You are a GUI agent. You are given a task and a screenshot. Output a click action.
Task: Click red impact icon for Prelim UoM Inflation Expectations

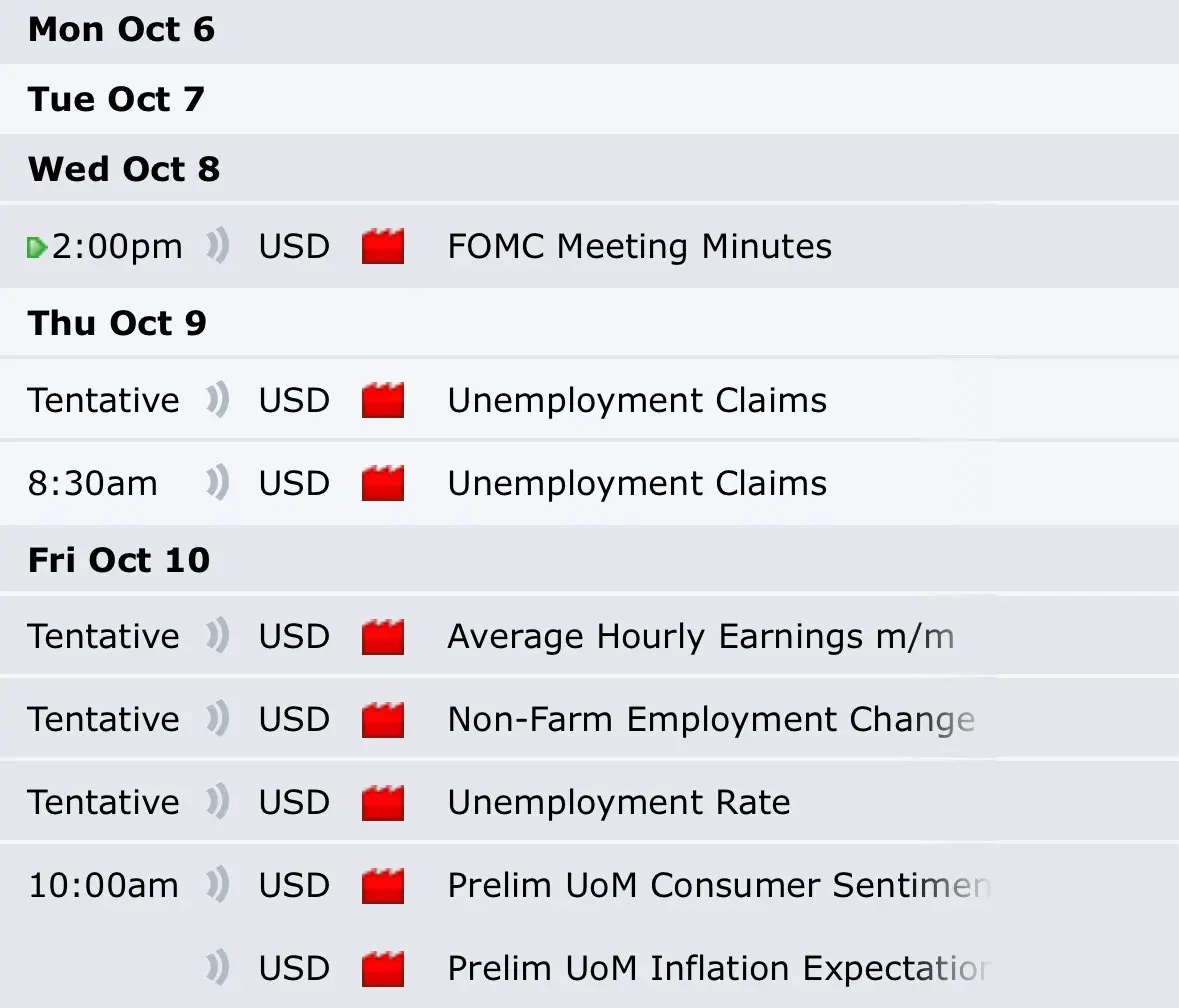[x=383, y=969]
